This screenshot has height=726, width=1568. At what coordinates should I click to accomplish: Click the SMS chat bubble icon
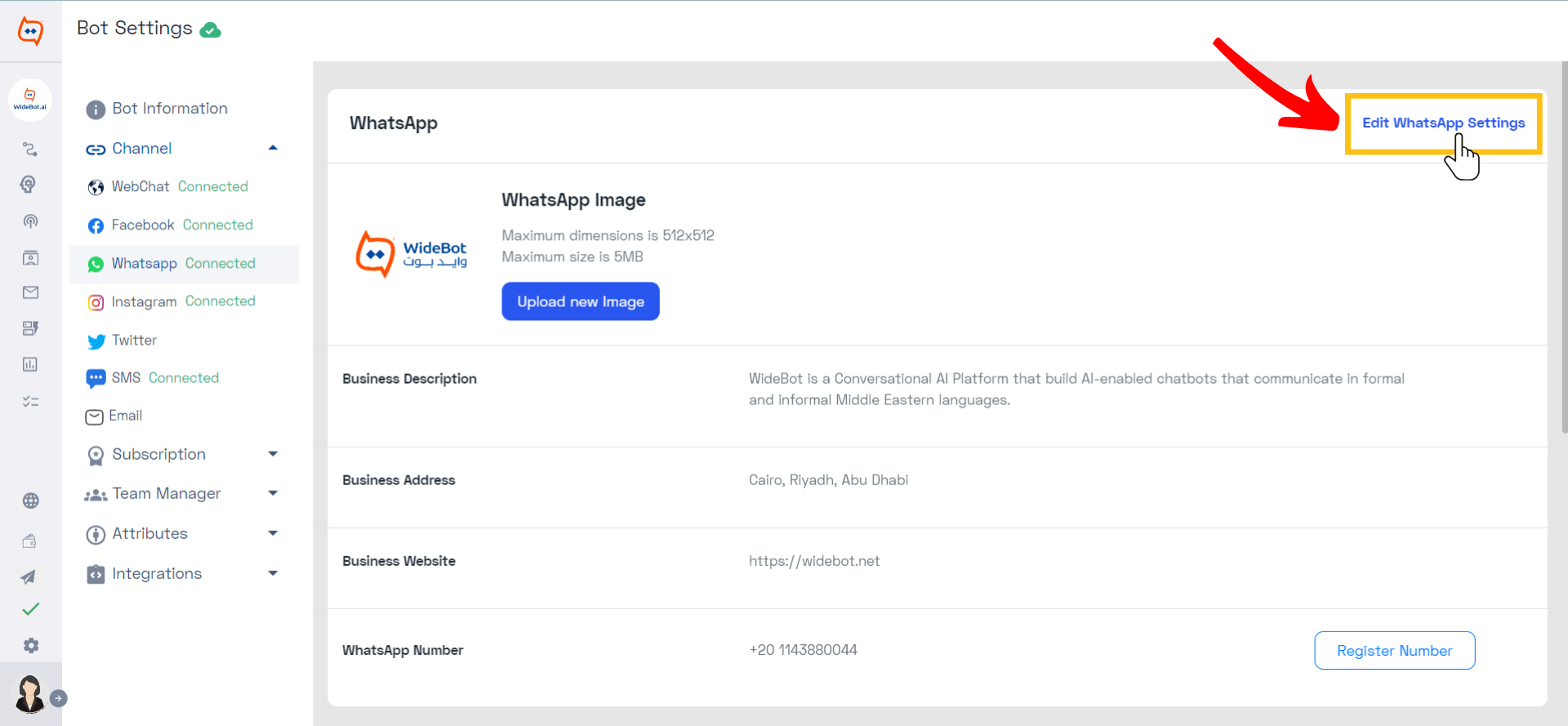[96, 379]
